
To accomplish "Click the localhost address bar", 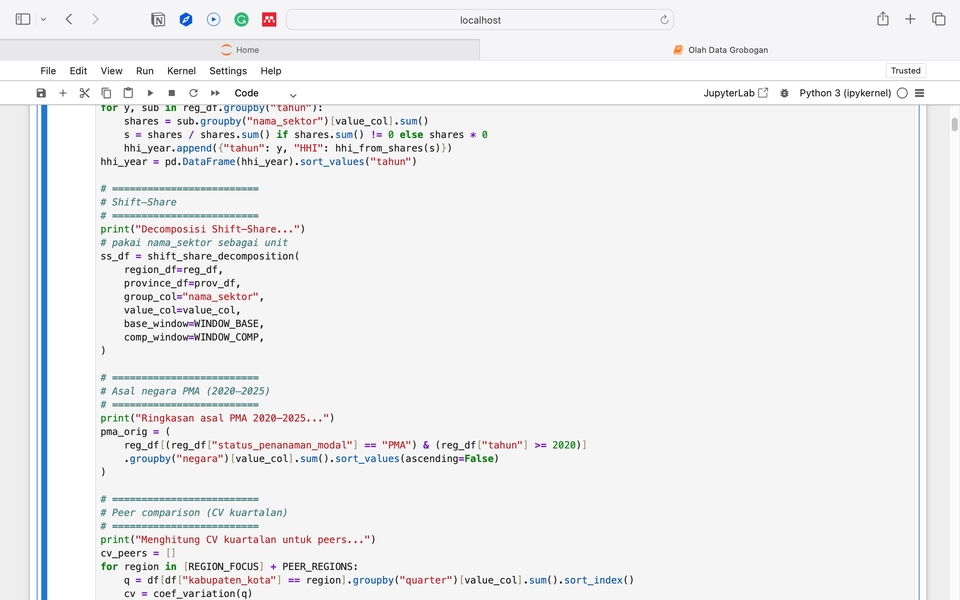I will click(x=480, y=19).
